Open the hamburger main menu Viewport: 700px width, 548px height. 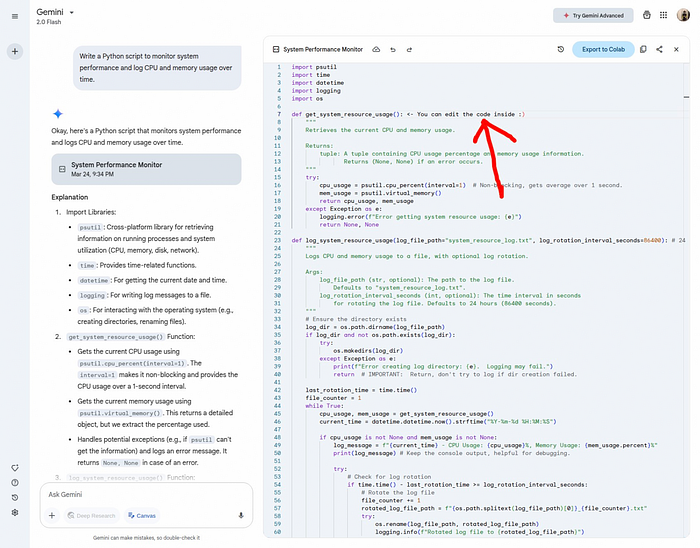point(15,17)
